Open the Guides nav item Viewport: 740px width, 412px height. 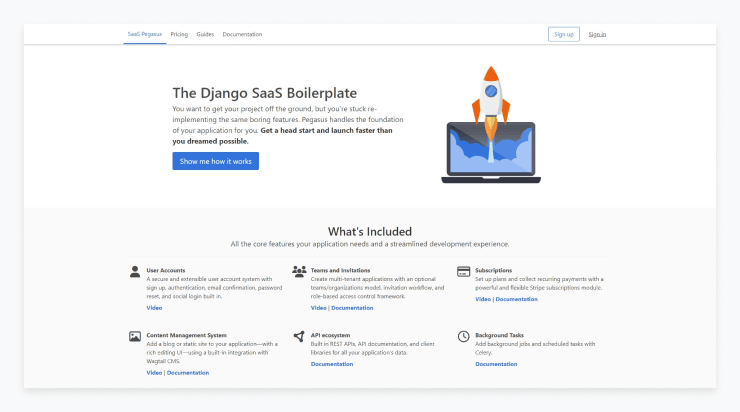click(205, 34)
